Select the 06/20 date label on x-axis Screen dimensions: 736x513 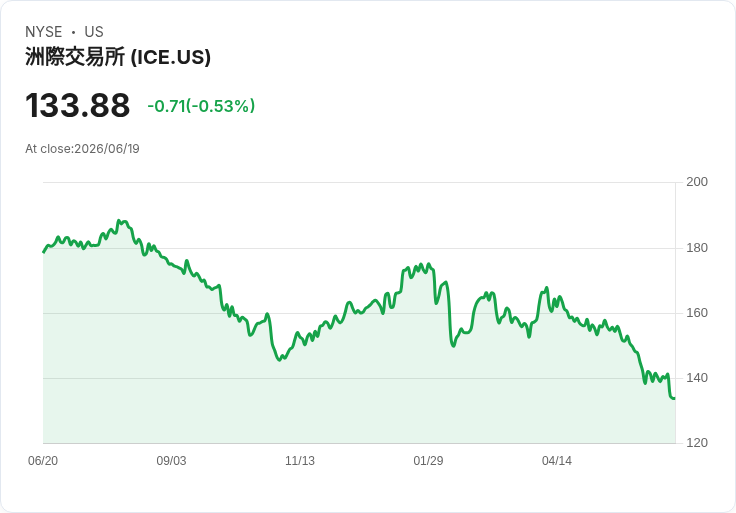tap(43, 461)
